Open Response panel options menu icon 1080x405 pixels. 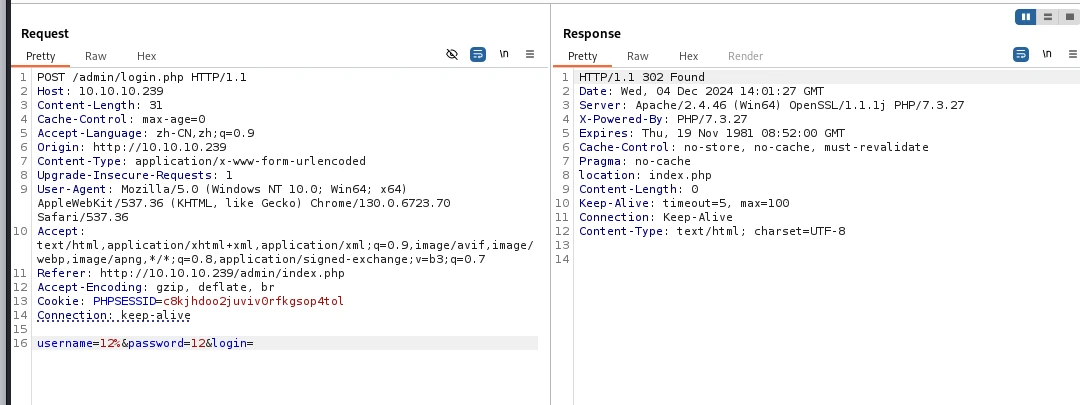[1072, 54]
